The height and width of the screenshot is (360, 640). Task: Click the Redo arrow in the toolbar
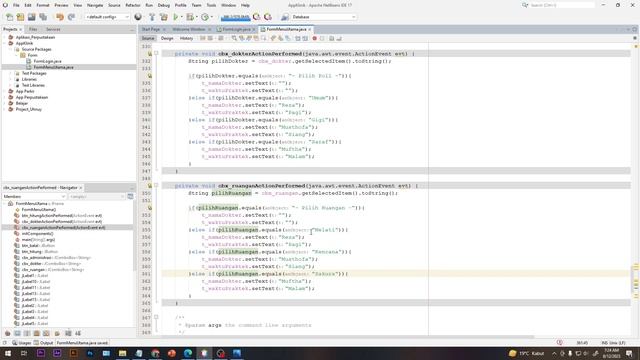tap(71, 17)
